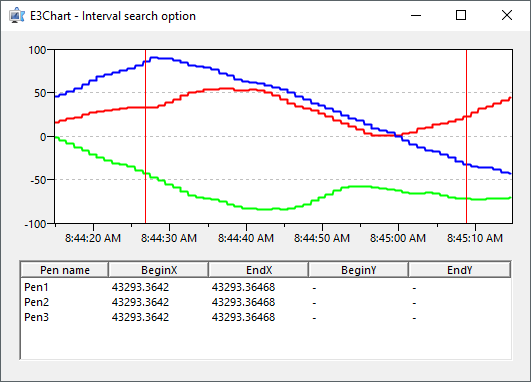Click the -100 value on the Y axis
The height and width of the screenshot is (382, 531).
[x=35, y=224]
